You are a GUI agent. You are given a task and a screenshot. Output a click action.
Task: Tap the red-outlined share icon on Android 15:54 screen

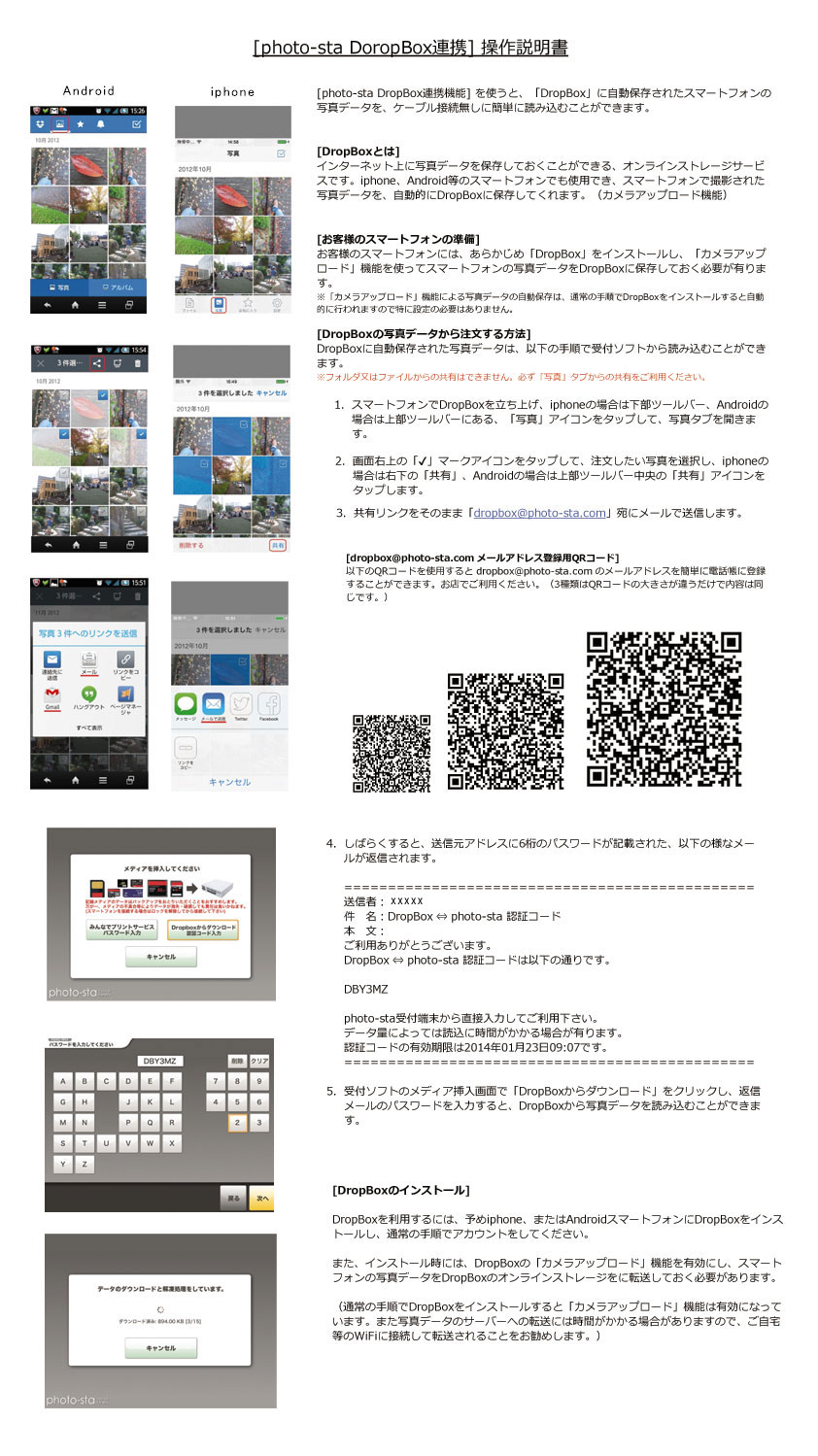click(x=96, y=363)
